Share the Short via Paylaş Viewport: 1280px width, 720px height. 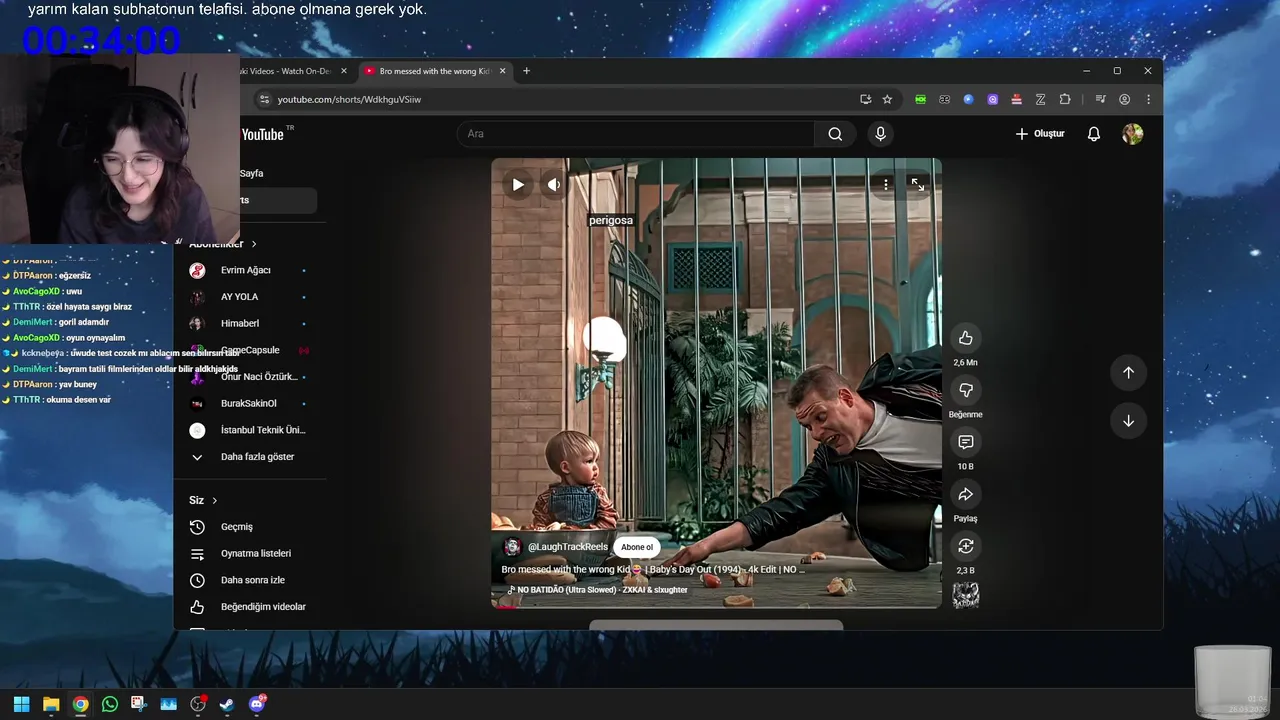click(965, 494)
